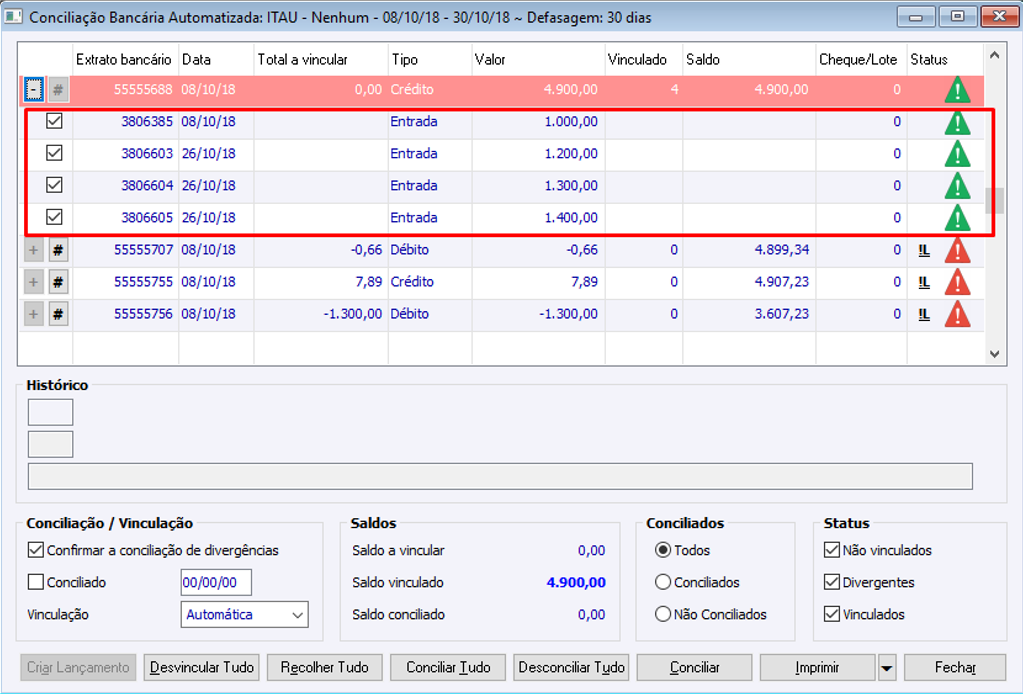Click the Conciliar button
The height and width of the screenshot is (694, 1023).
694,668
